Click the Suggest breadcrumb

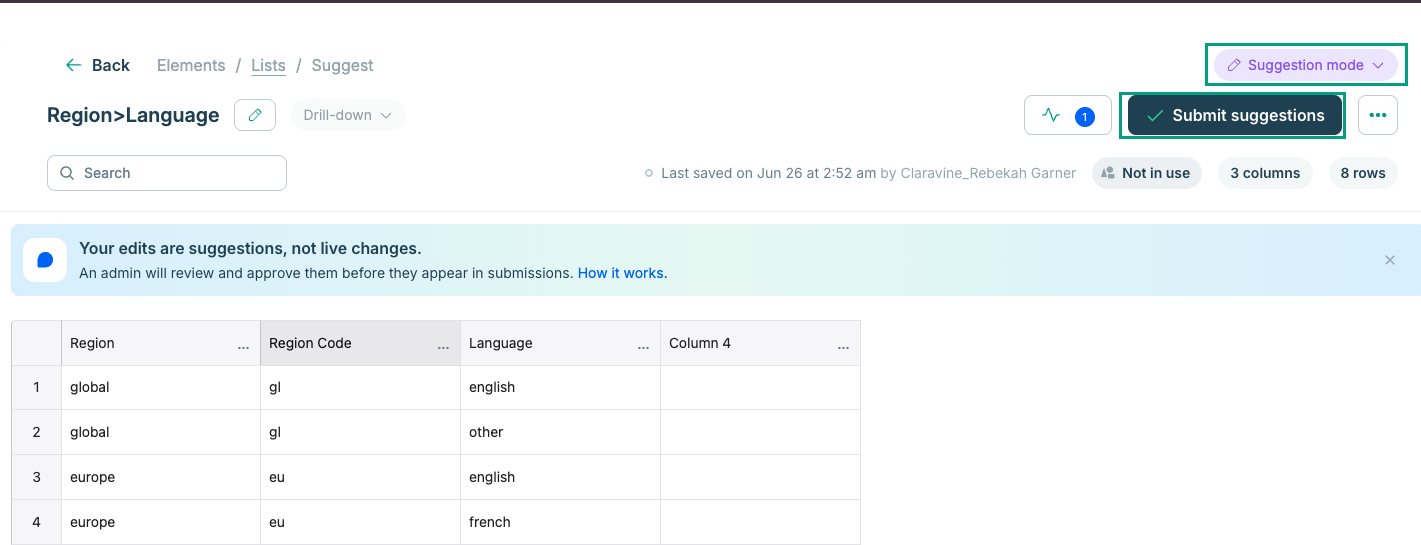tap(342, 65)
